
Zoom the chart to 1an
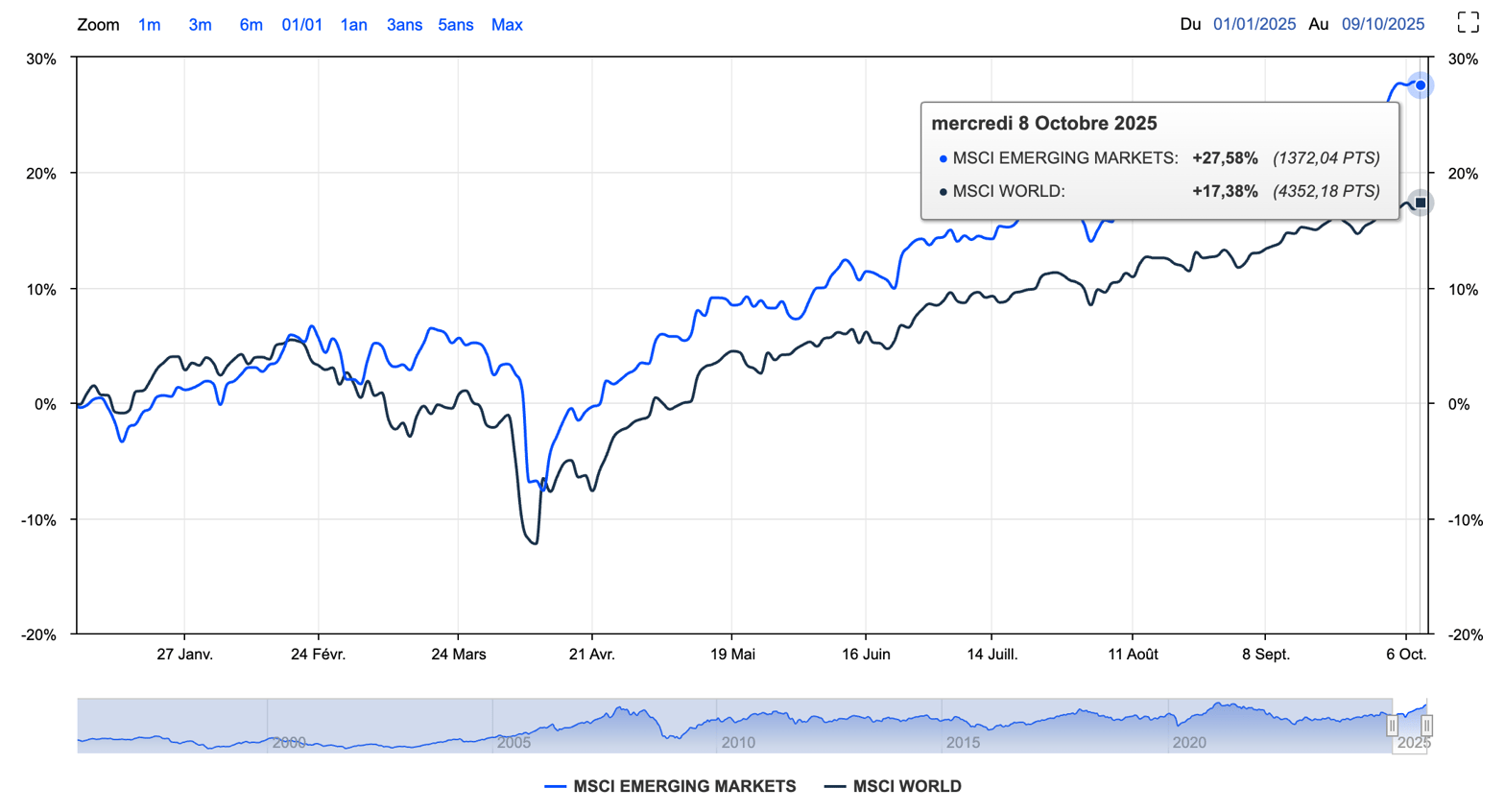353,25
